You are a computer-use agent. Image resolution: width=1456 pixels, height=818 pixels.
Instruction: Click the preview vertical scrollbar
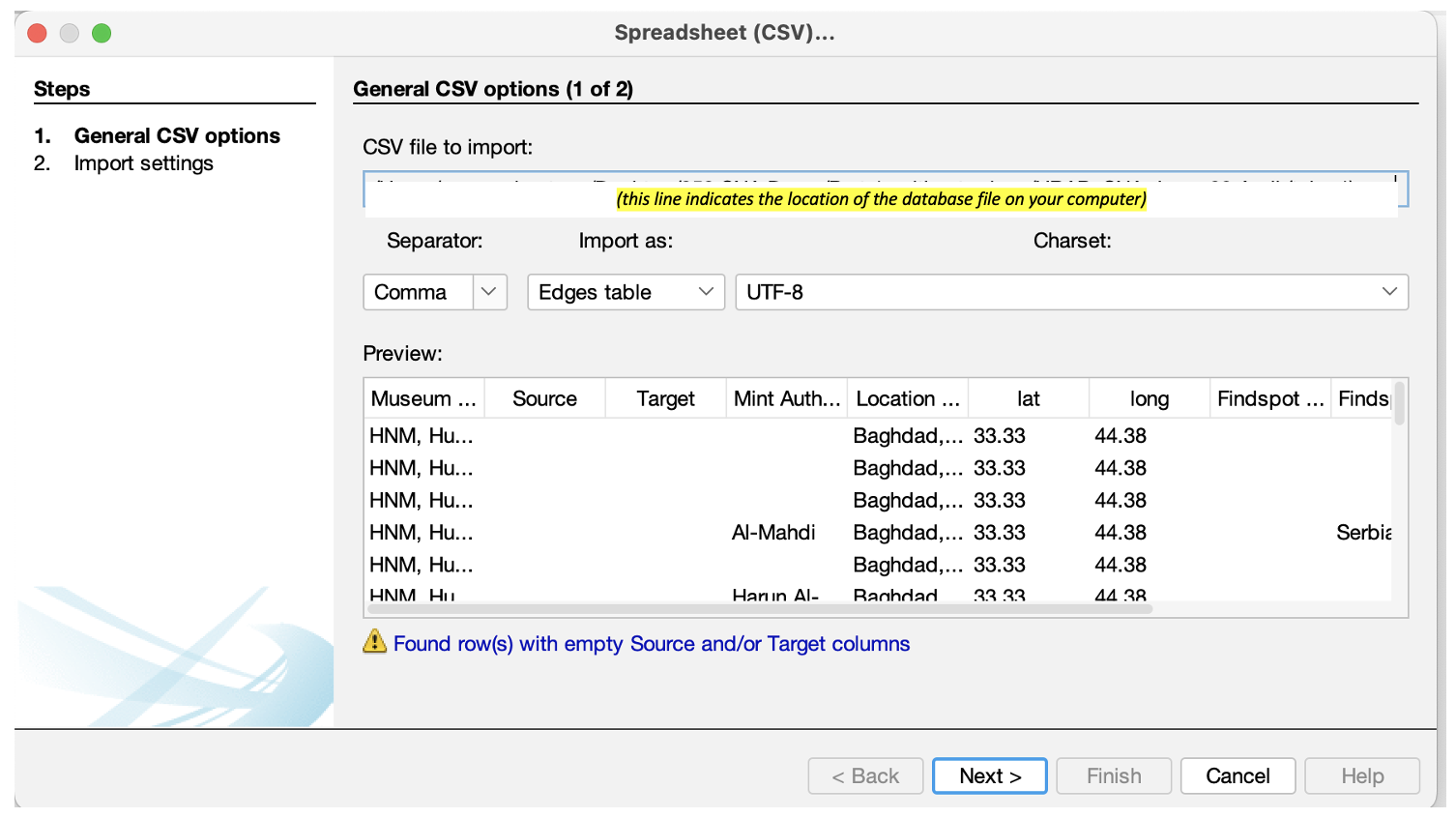(1399, 403)
